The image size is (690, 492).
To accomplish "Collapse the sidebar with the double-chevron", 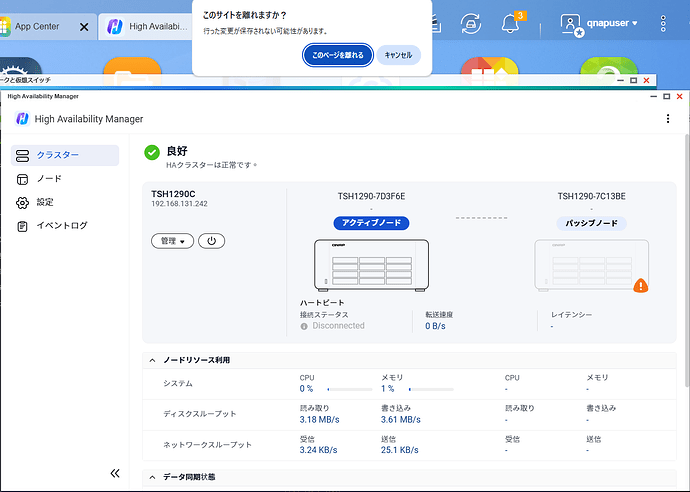I will coord(115,474).
